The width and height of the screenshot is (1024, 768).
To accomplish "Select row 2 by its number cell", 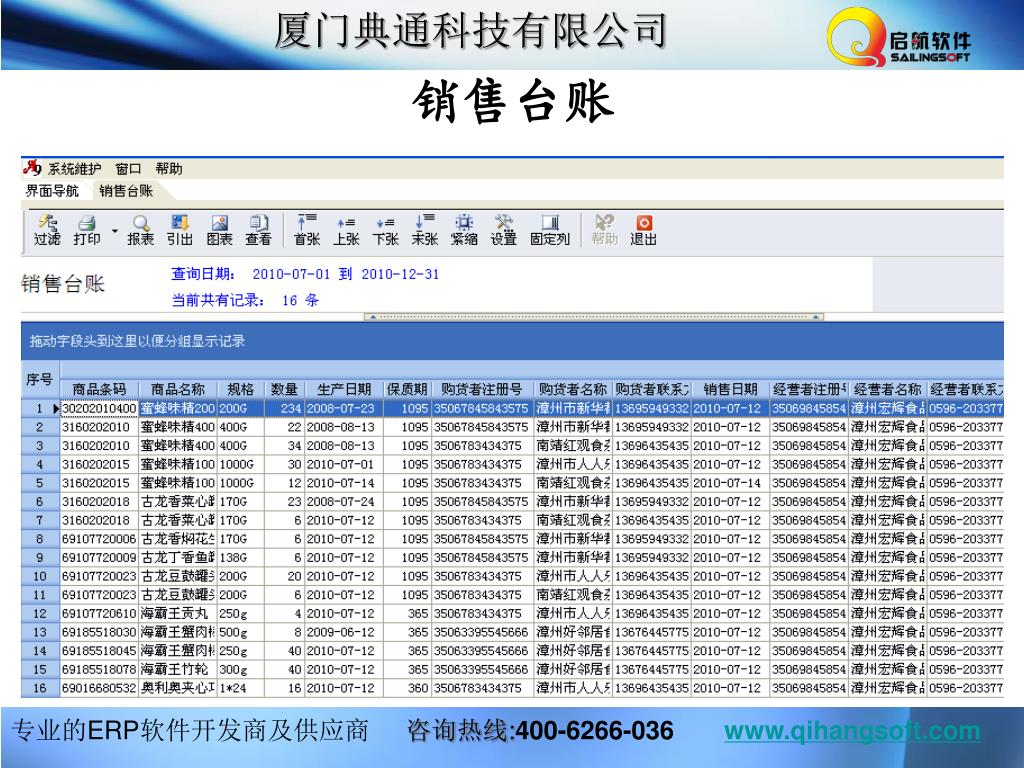I will coord(40,426).
